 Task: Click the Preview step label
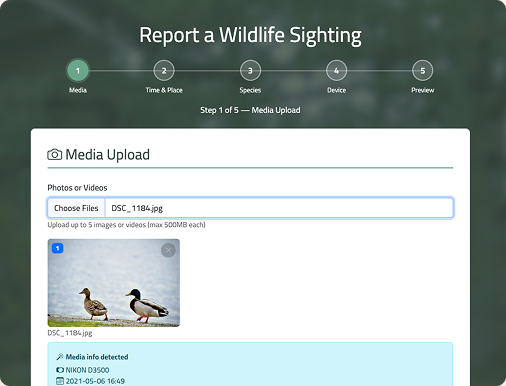[x=423, y=90]
